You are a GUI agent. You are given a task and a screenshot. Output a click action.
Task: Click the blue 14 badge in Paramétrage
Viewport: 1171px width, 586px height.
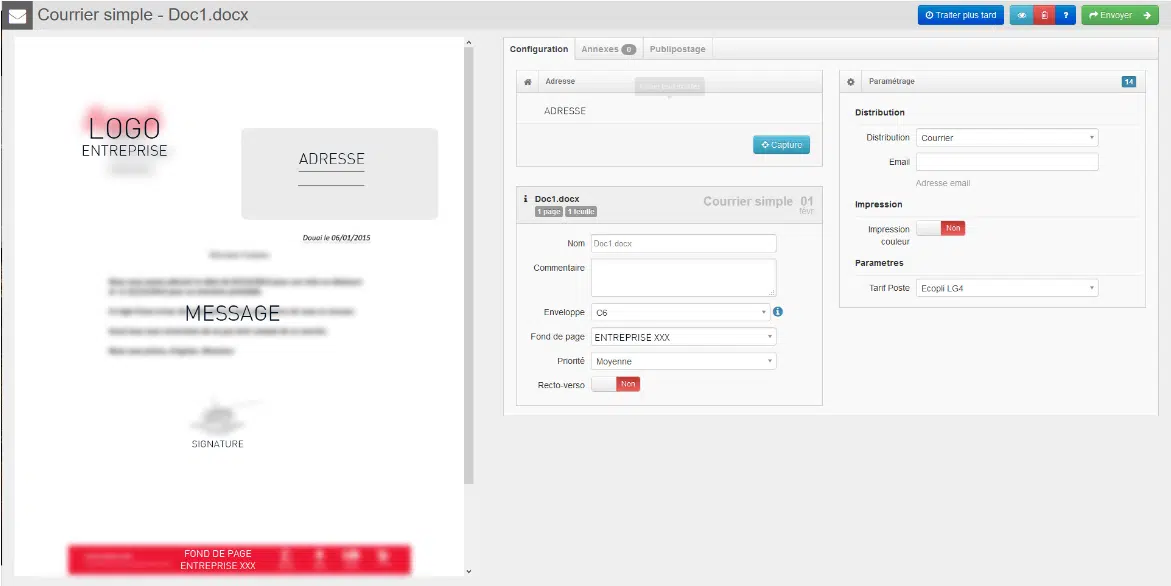(x=1128, y=81)
